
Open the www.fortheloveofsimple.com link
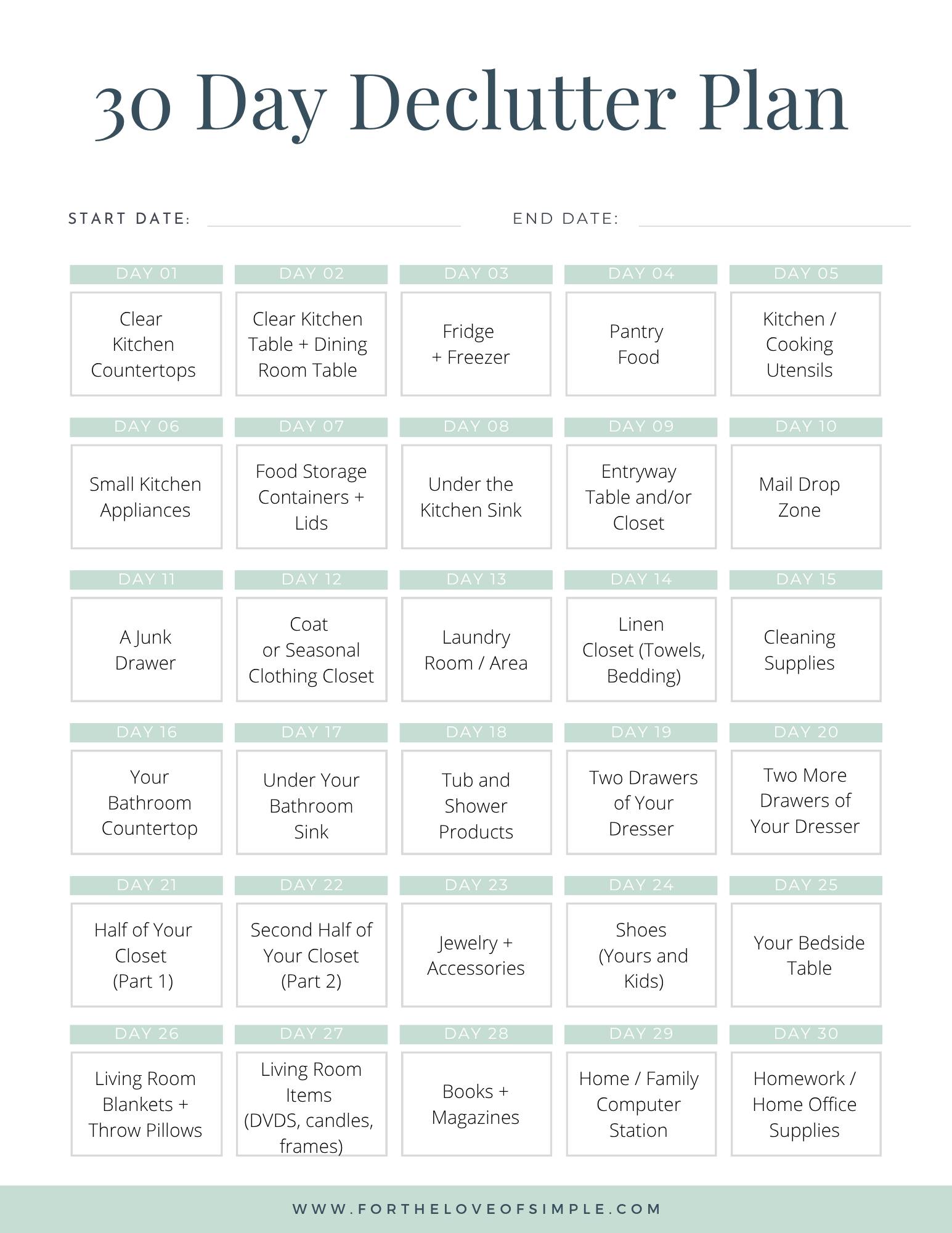[476, 1209]
